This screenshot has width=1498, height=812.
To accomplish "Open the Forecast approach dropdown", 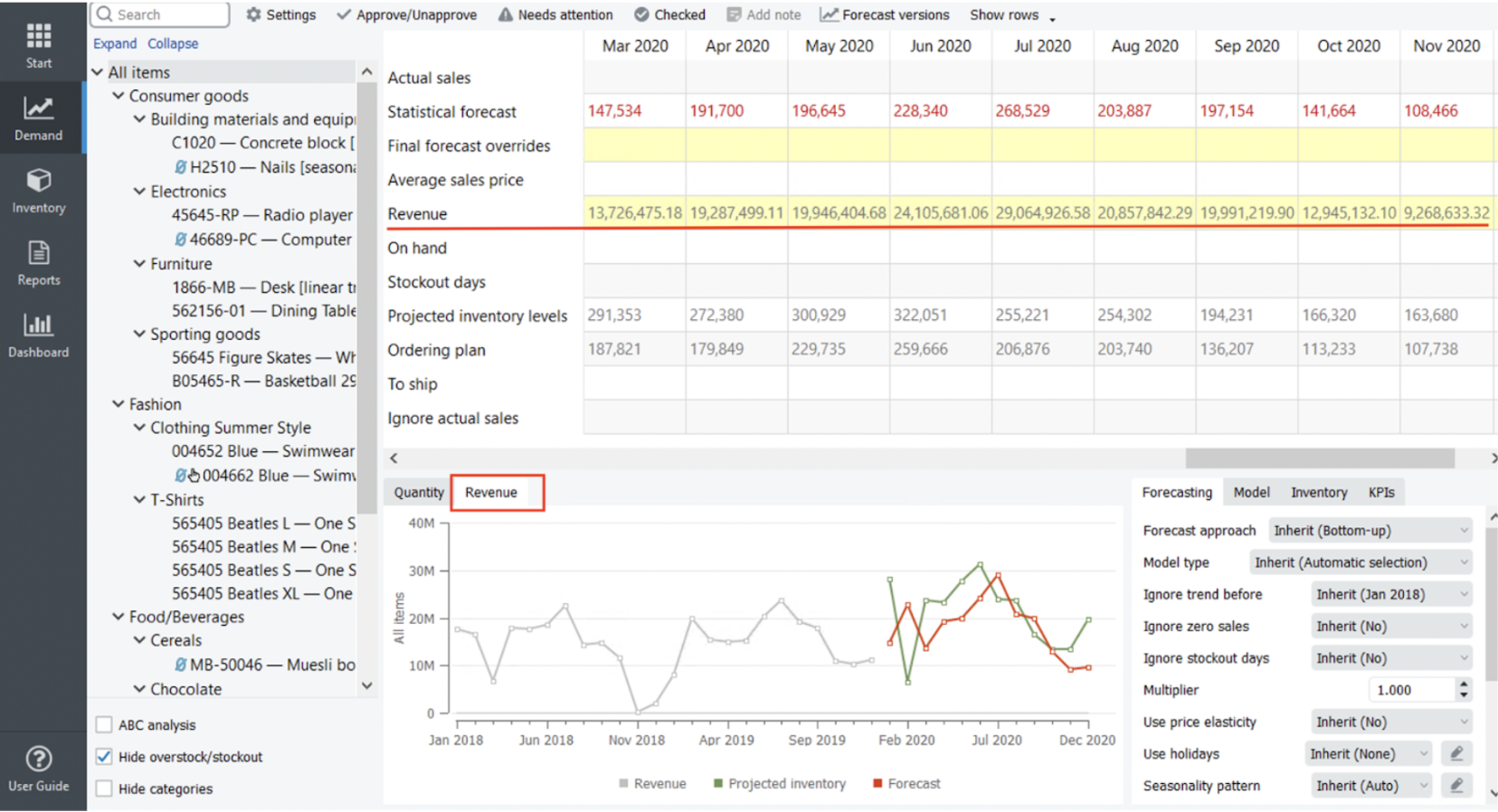I will (x=1370, y=531).
